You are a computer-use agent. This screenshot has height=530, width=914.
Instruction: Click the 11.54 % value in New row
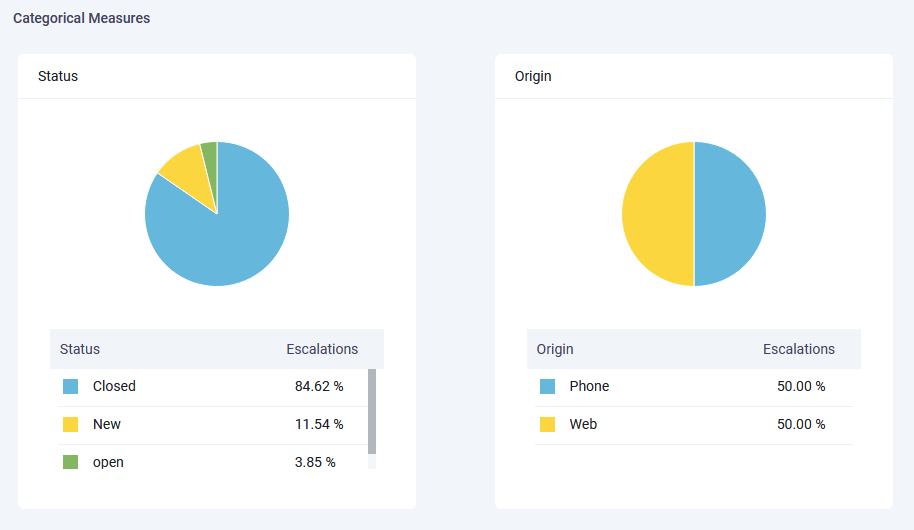click(319, 424)
